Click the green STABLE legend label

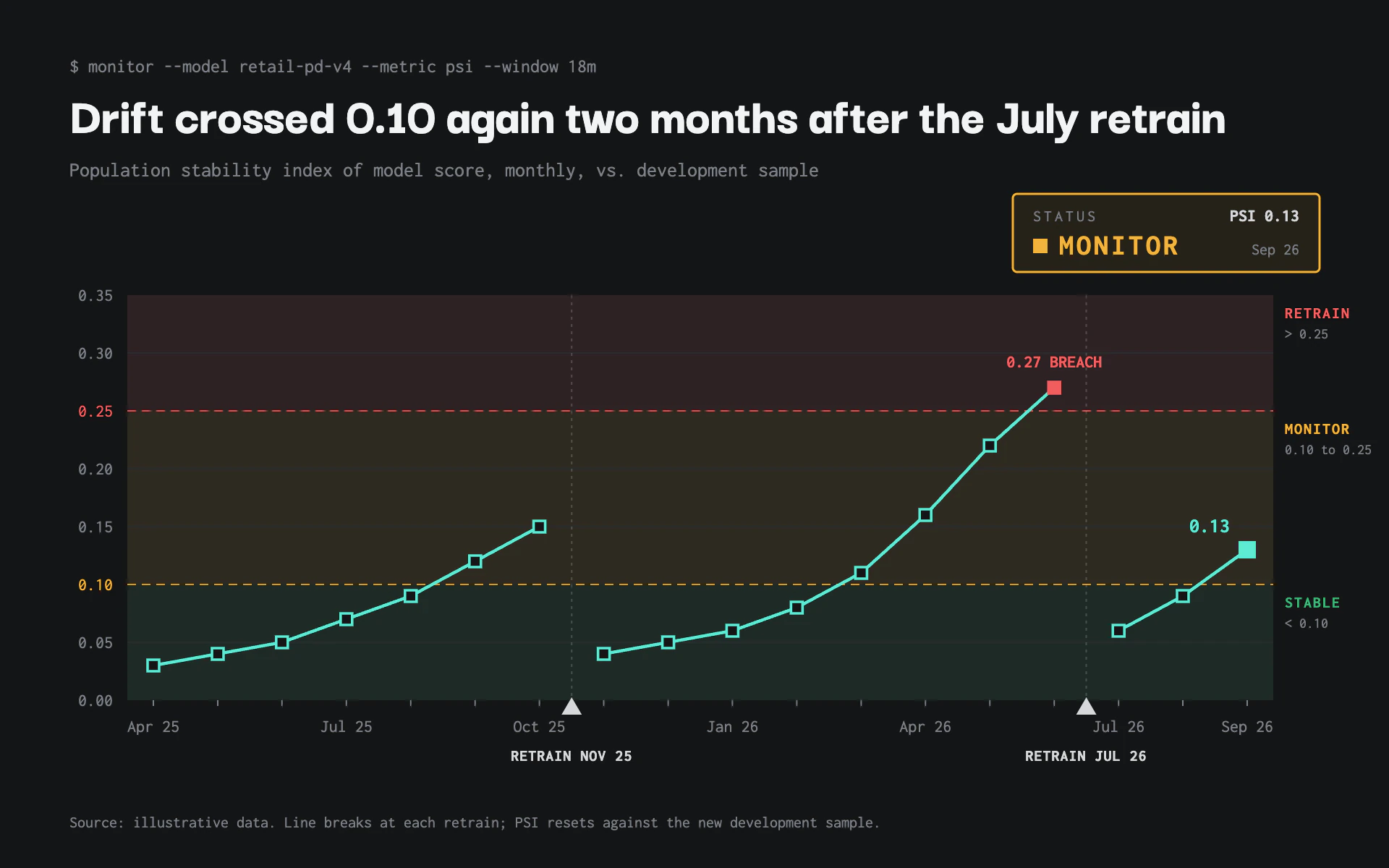coord(1312,603)
